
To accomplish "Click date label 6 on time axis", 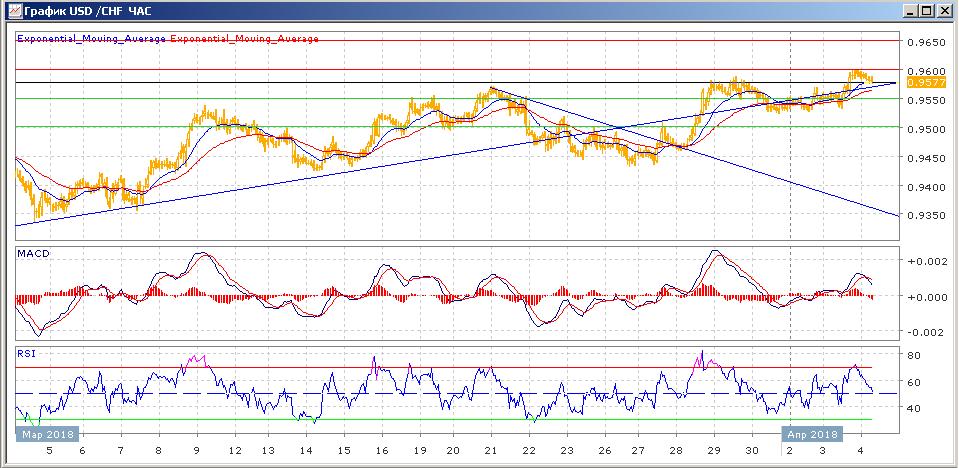I will (x=81, y=451).
